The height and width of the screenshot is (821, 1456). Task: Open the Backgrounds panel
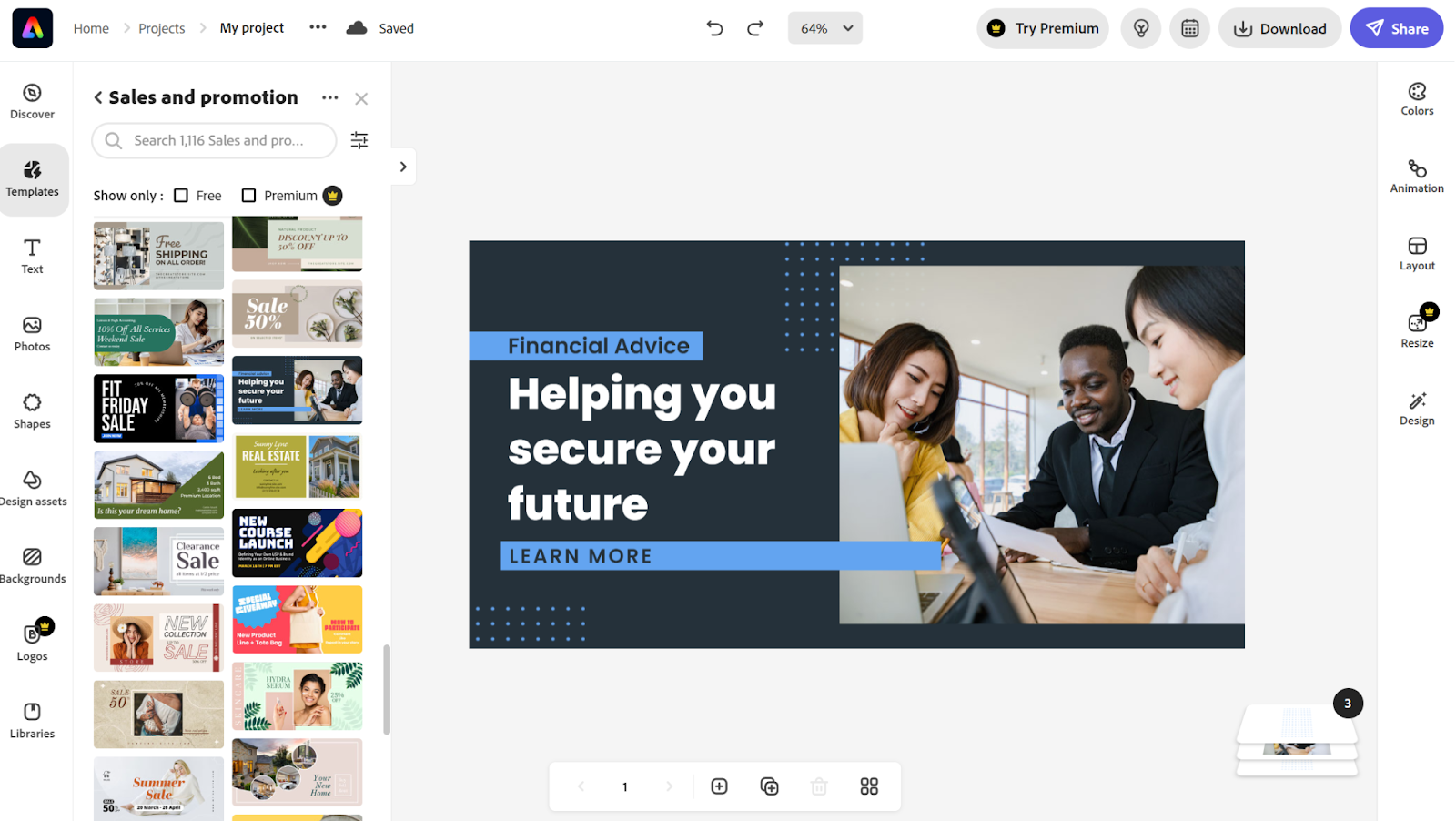coord(33,566)
